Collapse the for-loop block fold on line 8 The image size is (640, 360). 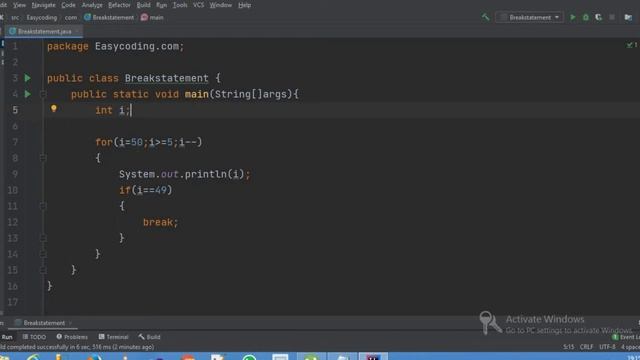click(43, 158)
